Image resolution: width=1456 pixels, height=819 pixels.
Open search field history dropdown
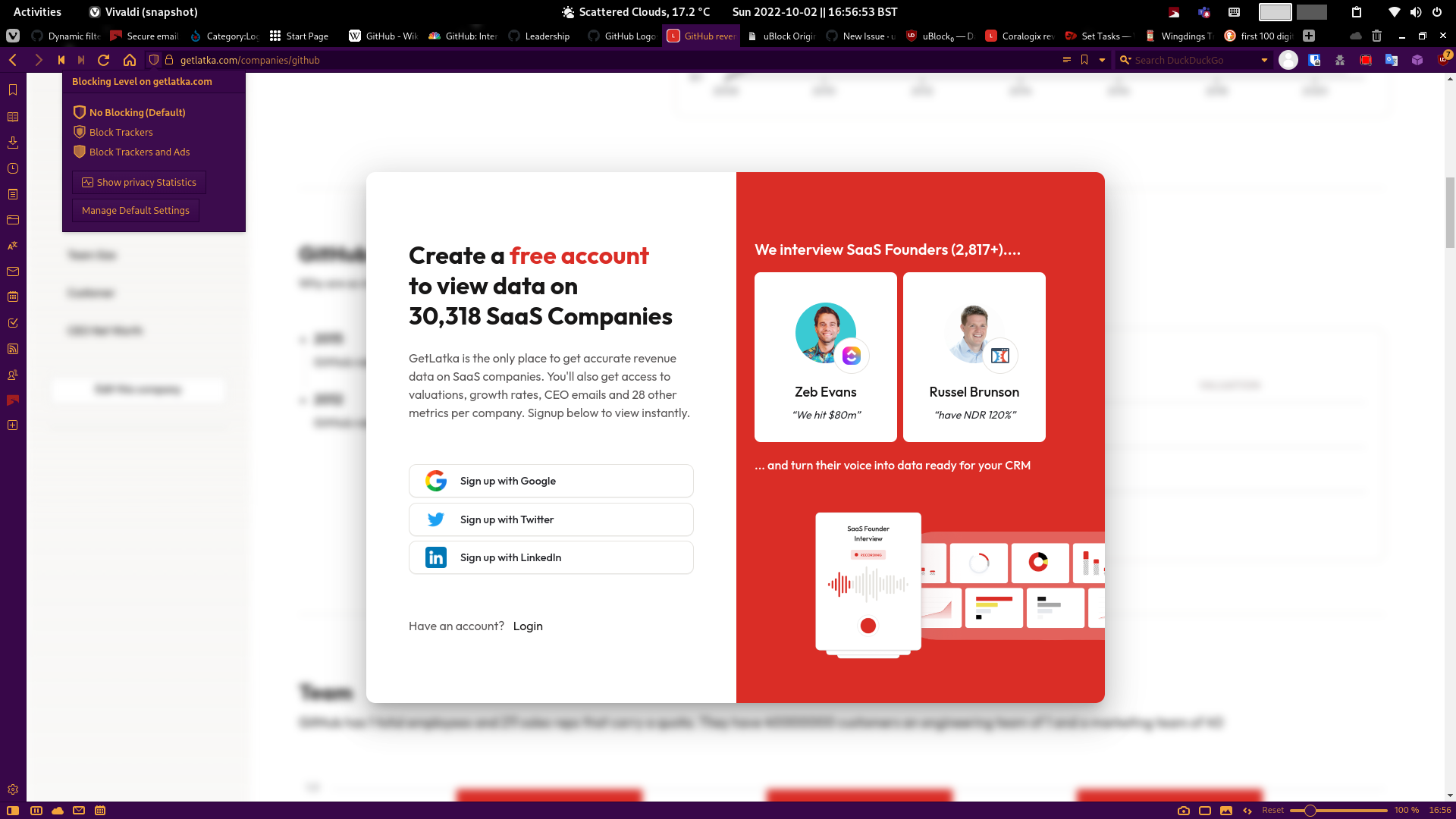[1264, 60]
